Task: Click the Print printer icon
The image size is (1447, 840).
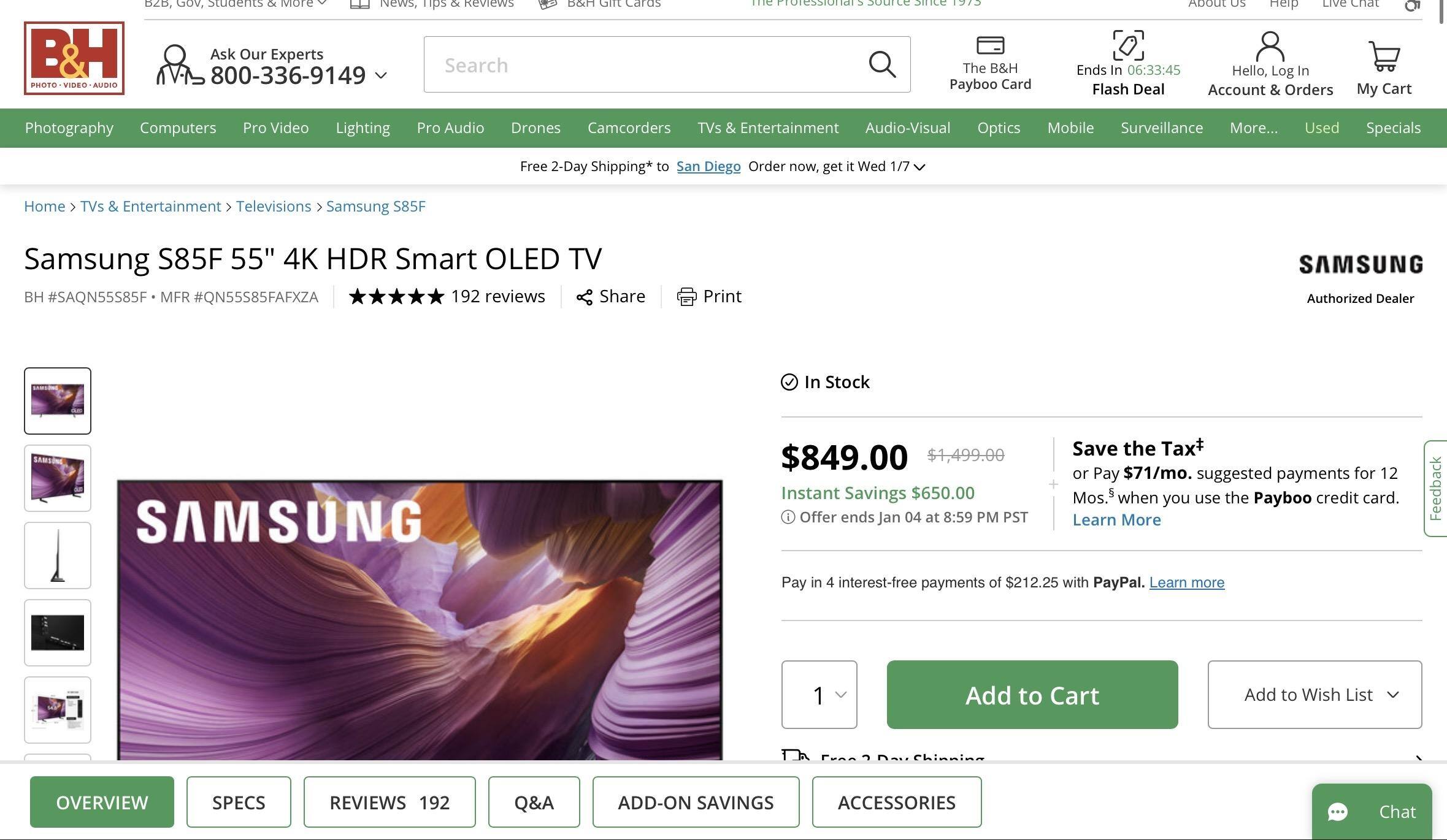Action: point(686,297)
